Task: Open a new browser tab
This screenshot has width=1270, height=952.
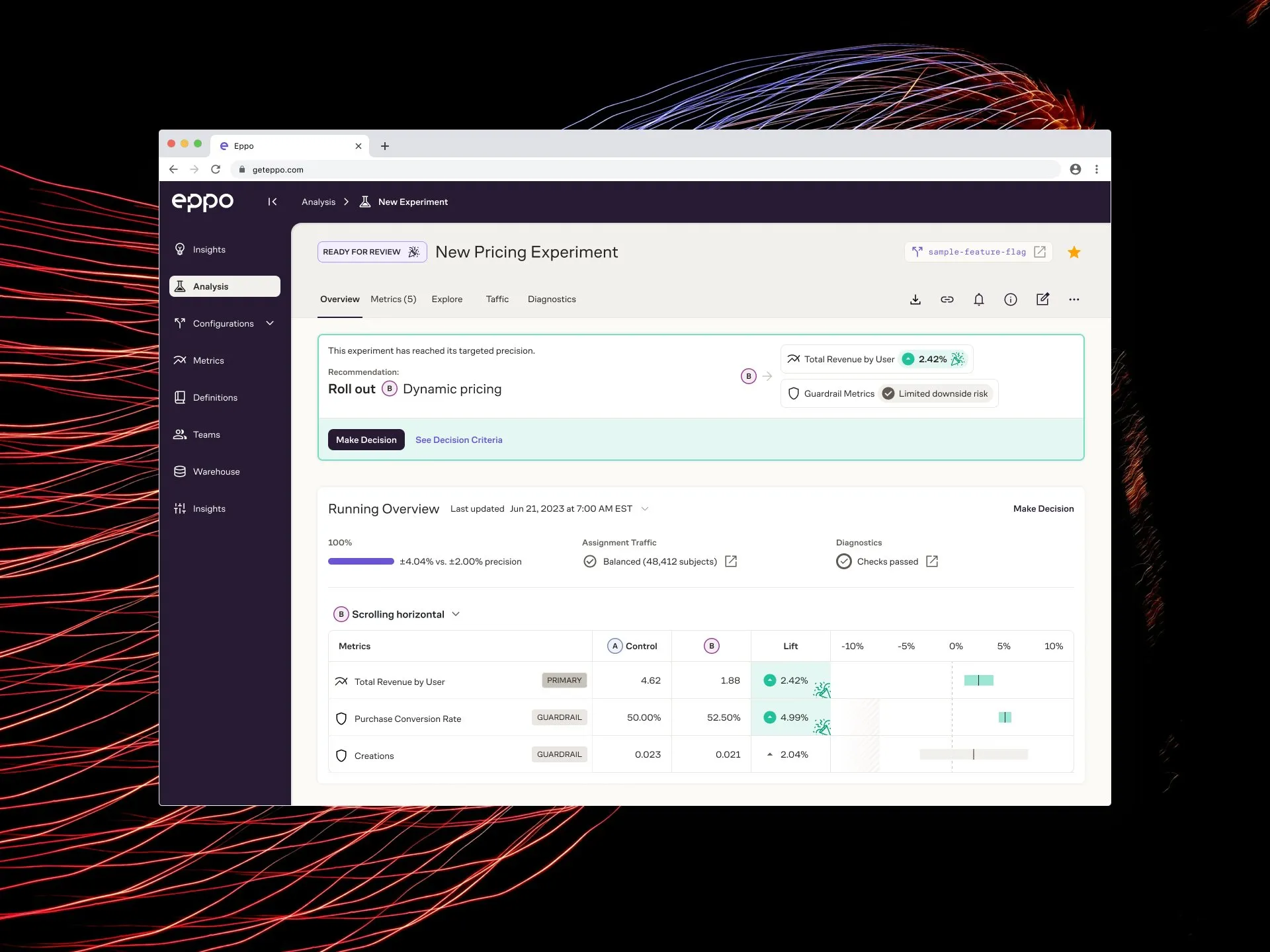Action: coord(385,146)
